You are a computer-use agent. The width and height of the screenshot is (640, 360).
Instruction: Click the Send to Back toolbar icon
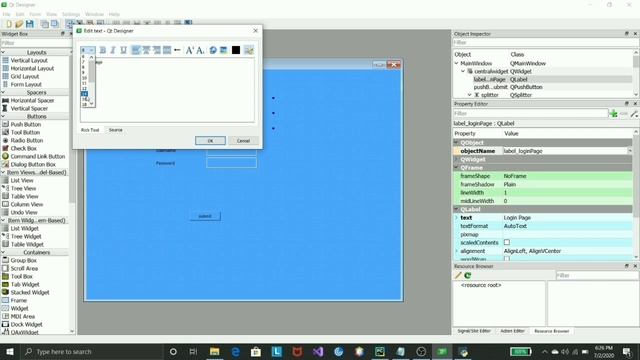tap(44, 24)
